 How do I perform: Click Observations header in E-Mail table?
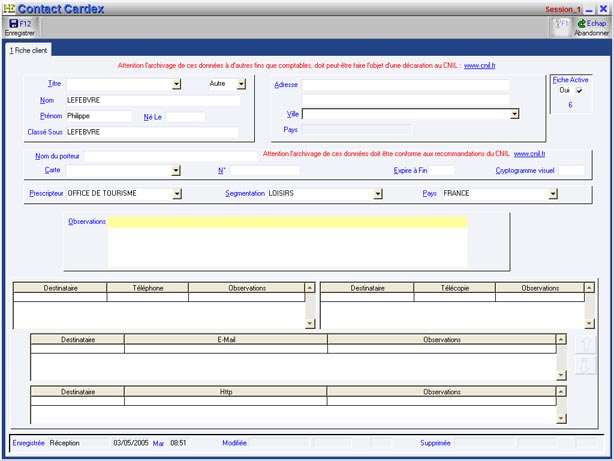[442, 340]
